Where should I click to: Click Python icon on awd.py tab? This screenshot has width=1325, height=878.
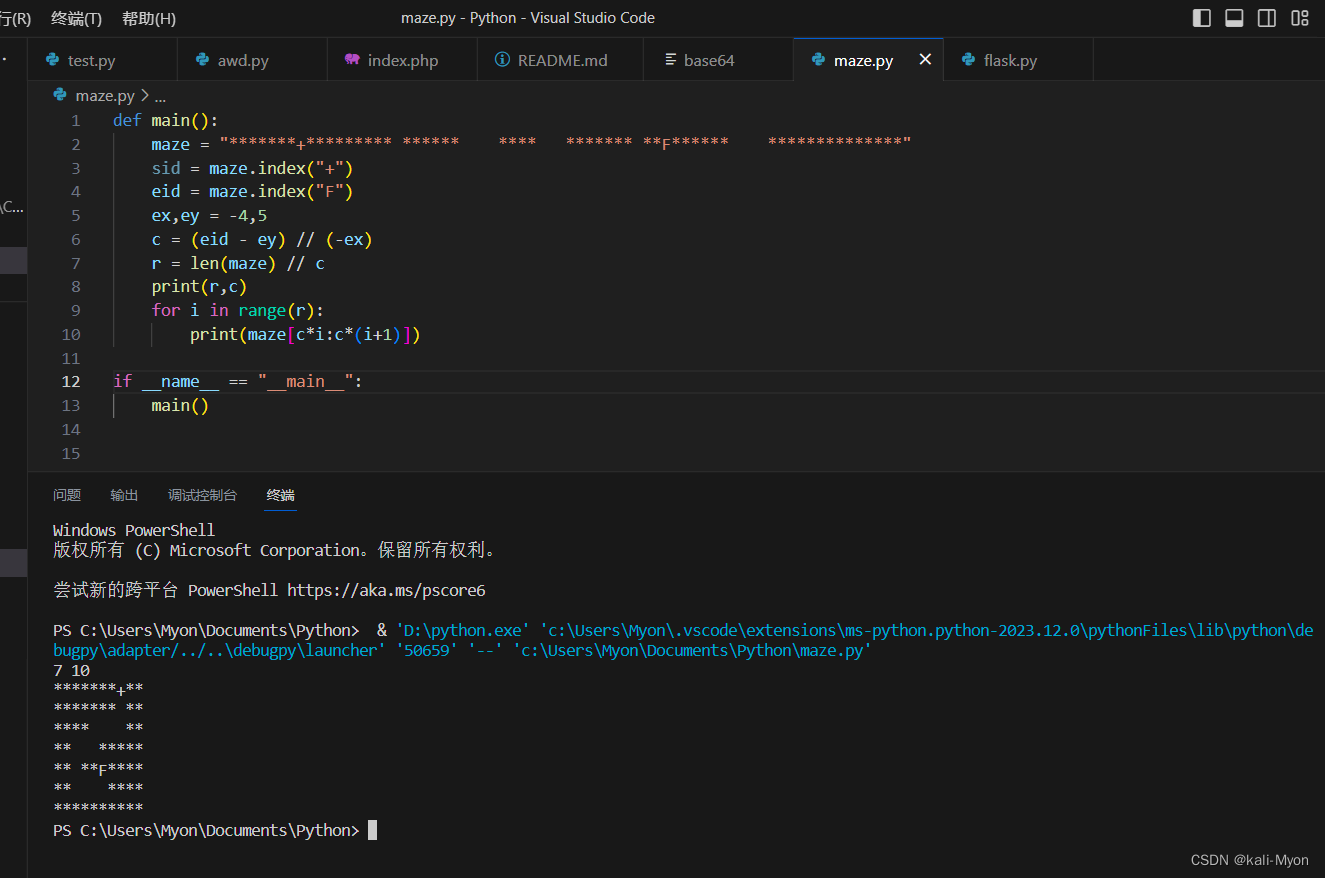pyautogui.click(x=203, y=60)
